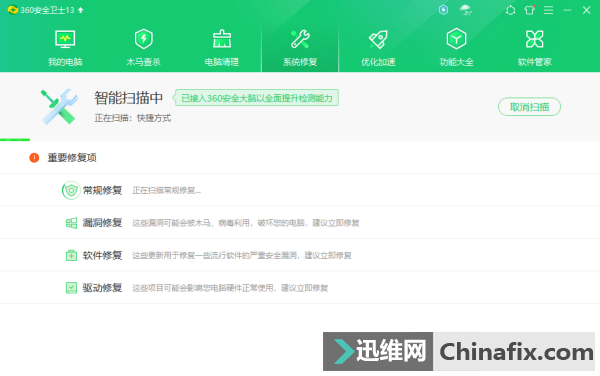
Task: Click the 软件修复 box icon
Action: 71,255
